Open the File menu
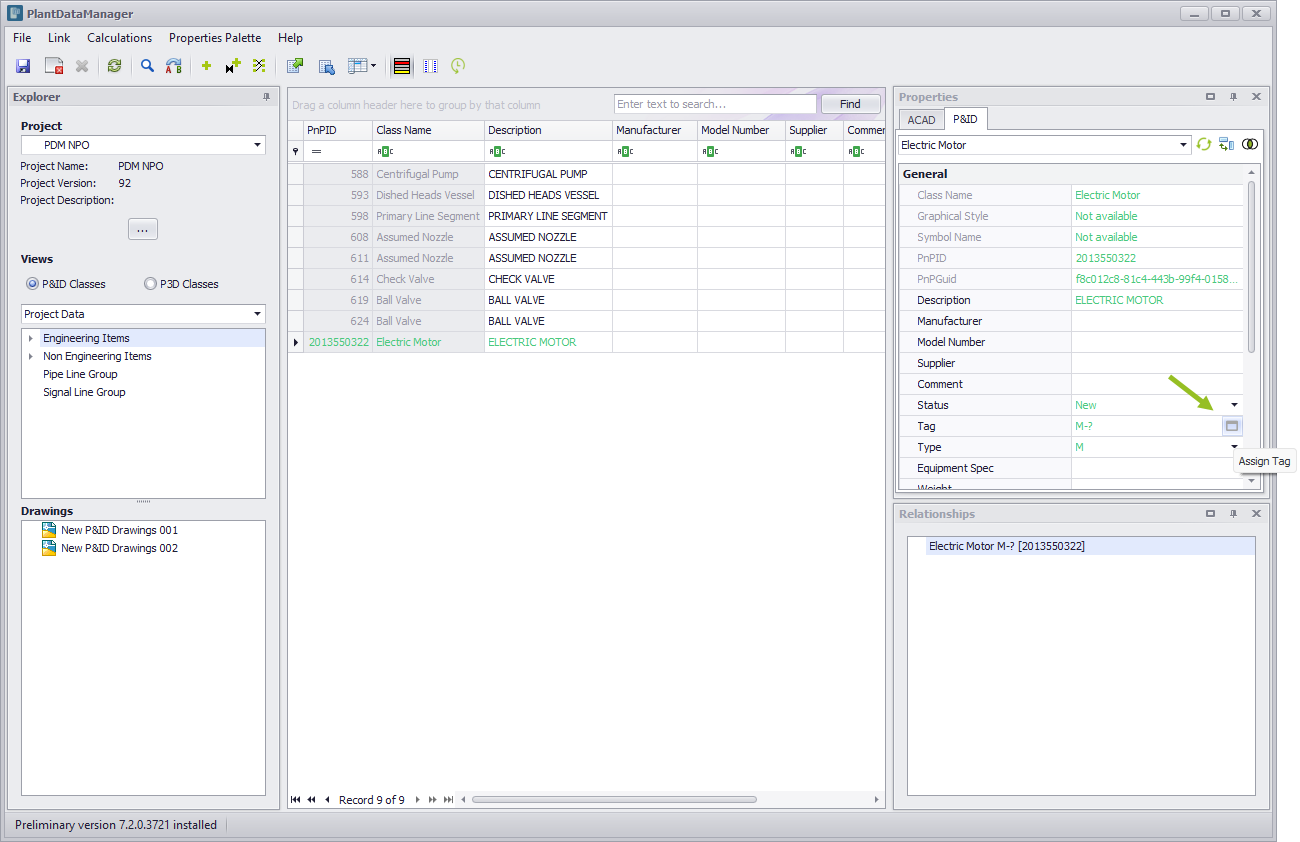 pyautogui.click(x=22, y=38)
